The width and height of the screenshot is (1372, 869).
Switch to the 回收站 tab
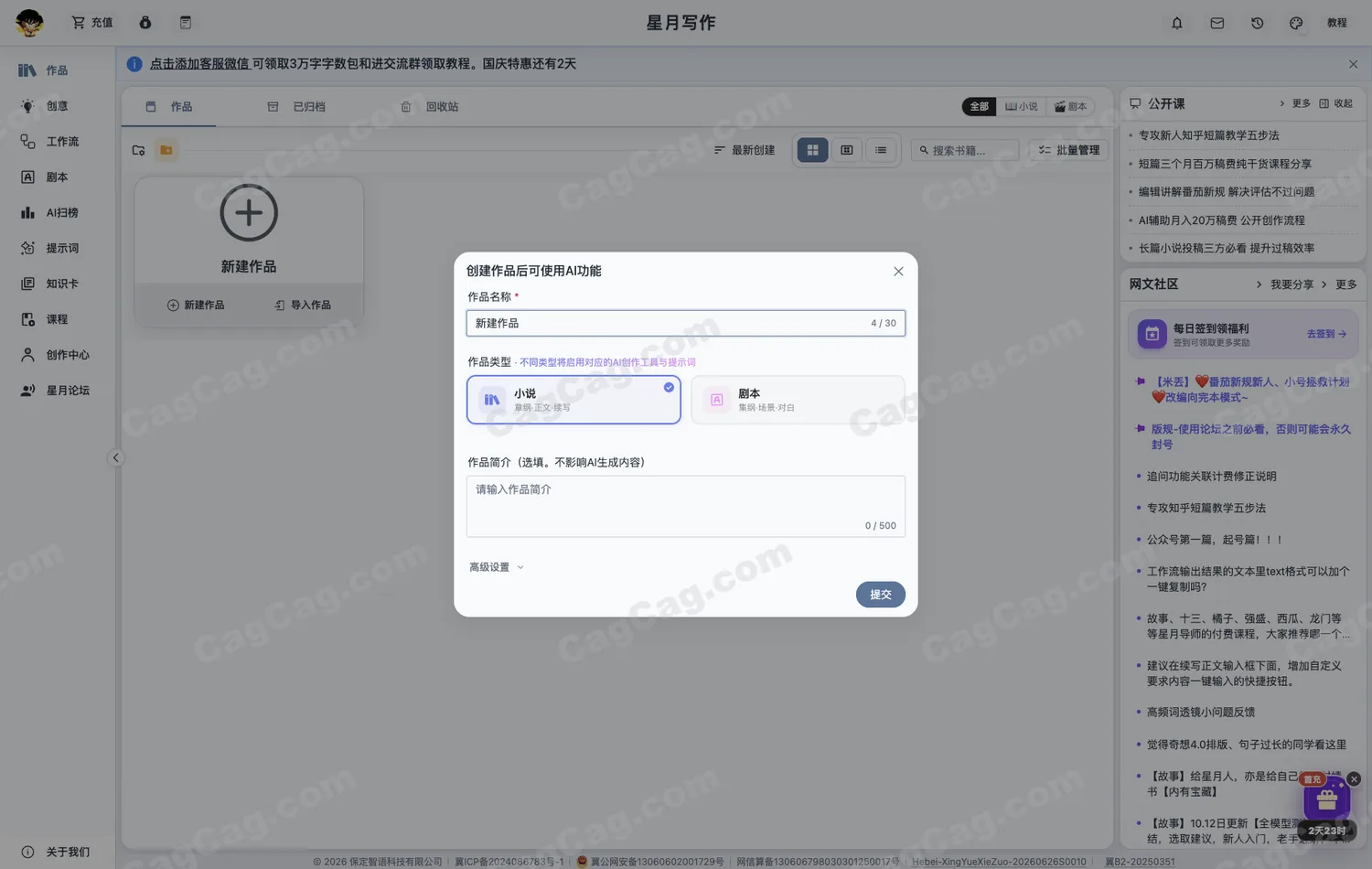430,107
